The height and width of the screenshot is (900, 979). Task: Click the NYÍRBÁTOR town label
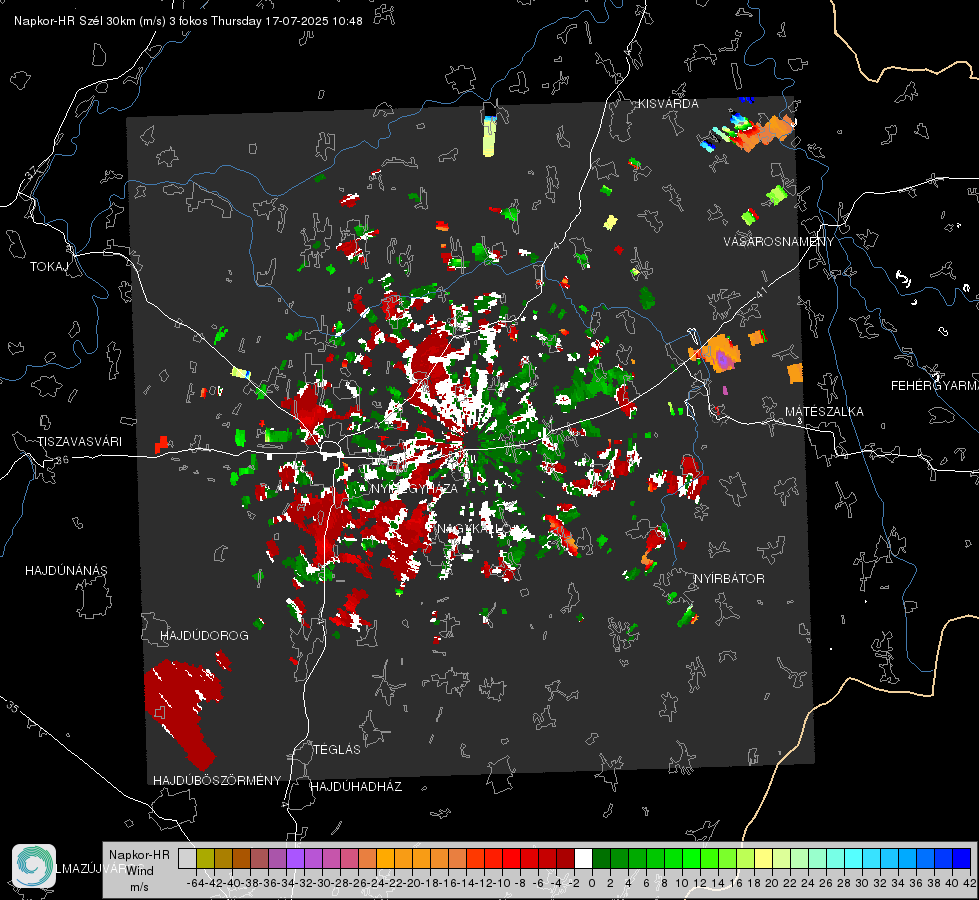729,578
